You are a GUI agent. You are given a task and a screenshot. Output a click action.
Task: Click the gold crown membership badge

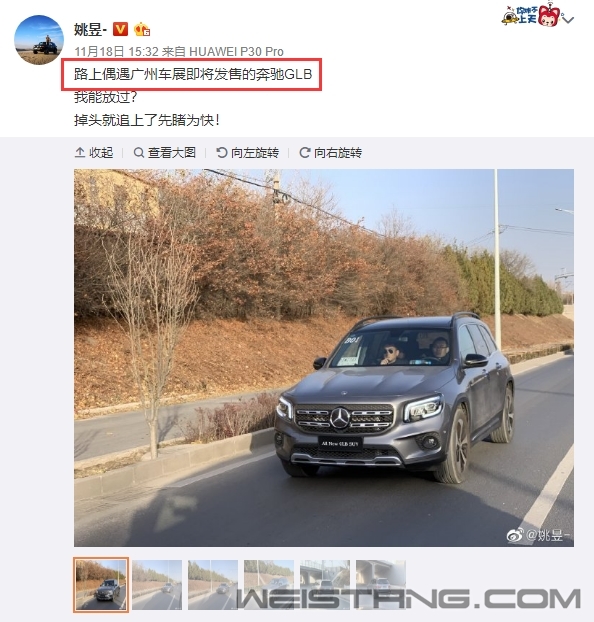[142, 29]
